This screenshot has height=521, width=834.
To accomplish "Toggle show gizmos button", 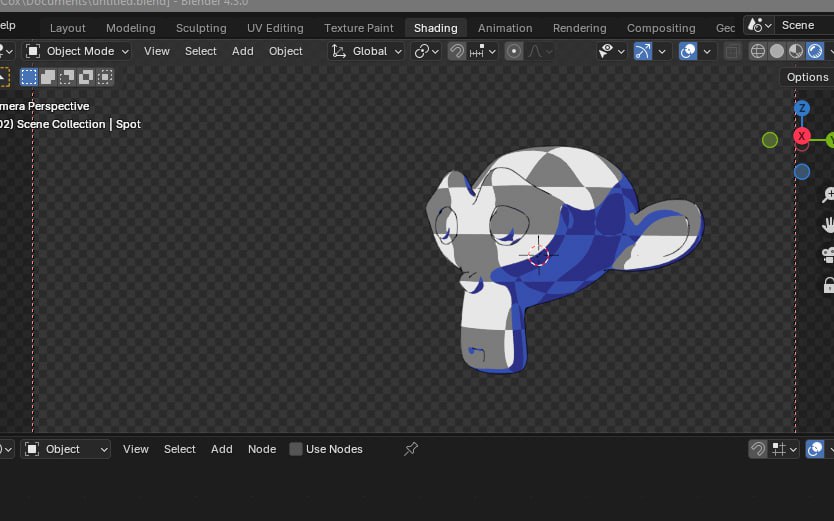I will [642, 51].
